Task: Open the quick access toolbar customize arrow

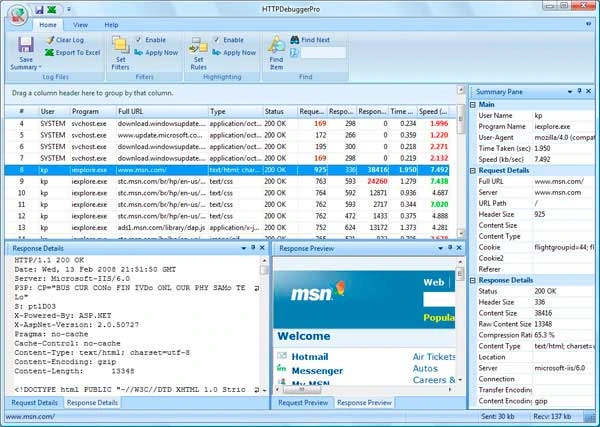Action: click(69, 9)
